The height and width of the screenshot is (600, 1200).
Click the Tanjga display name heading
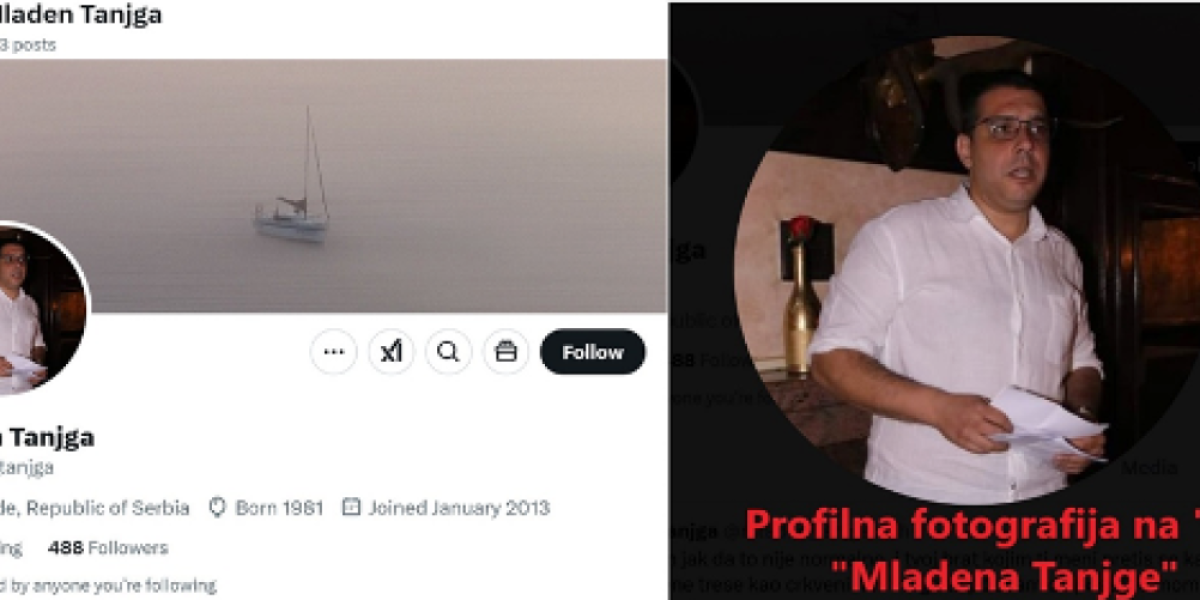(47, 437)
